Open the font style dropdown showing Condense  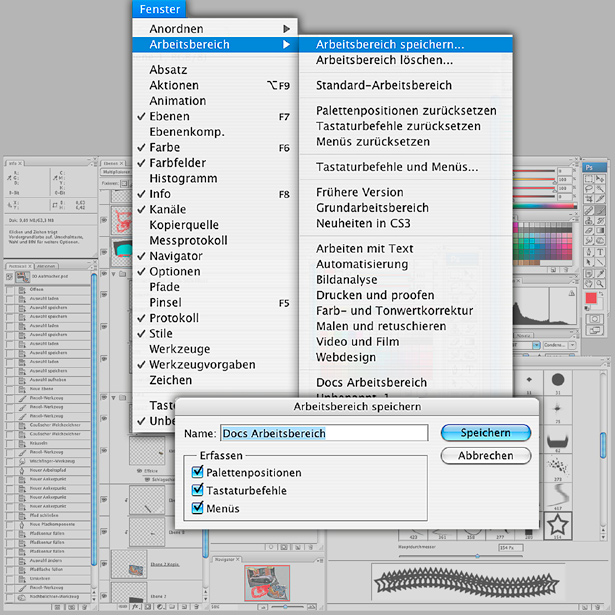[x=559, y=345]
